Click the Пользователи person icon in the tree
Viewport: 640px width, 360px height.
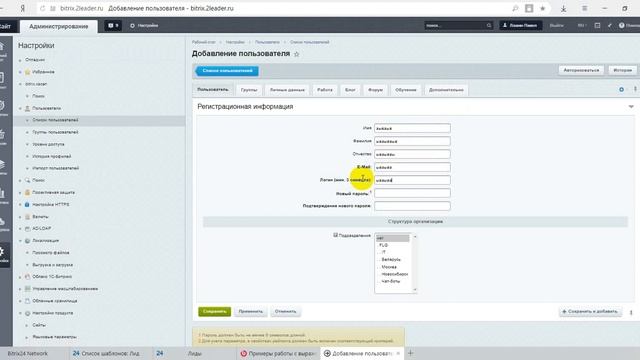(27, 108)
